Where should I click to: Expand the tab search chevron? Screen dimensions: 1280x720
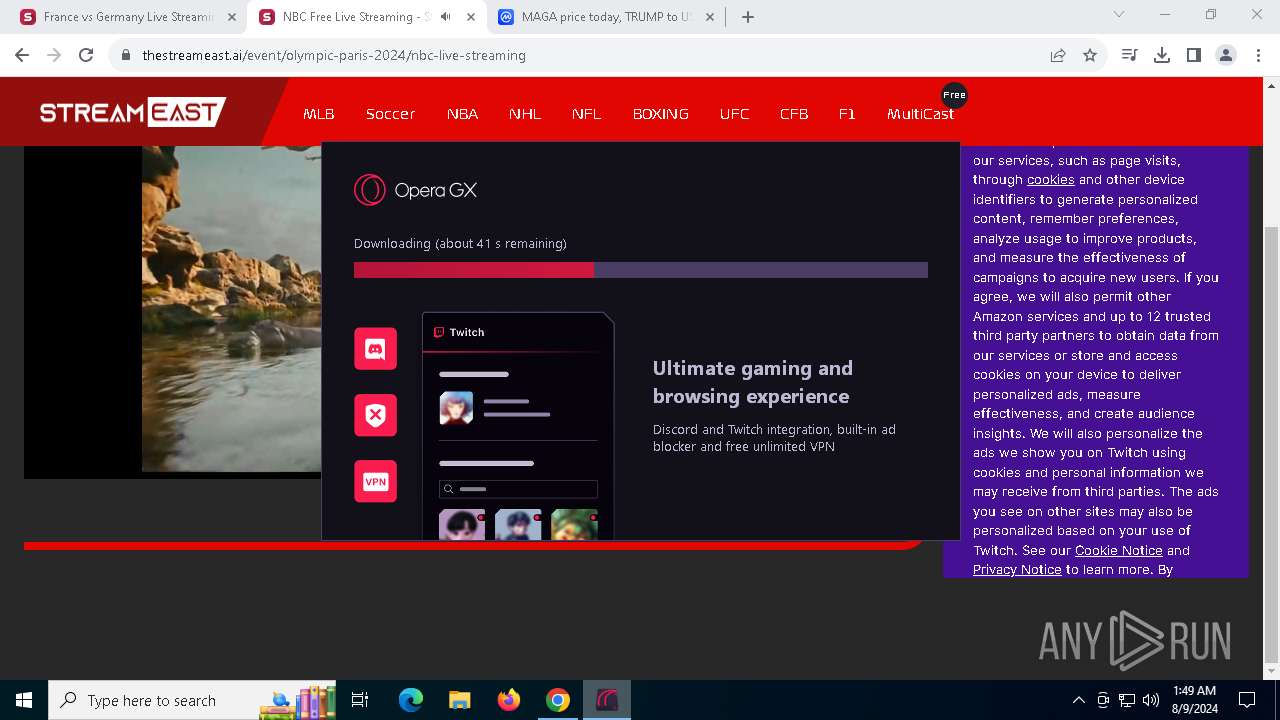pos(1119,14)
